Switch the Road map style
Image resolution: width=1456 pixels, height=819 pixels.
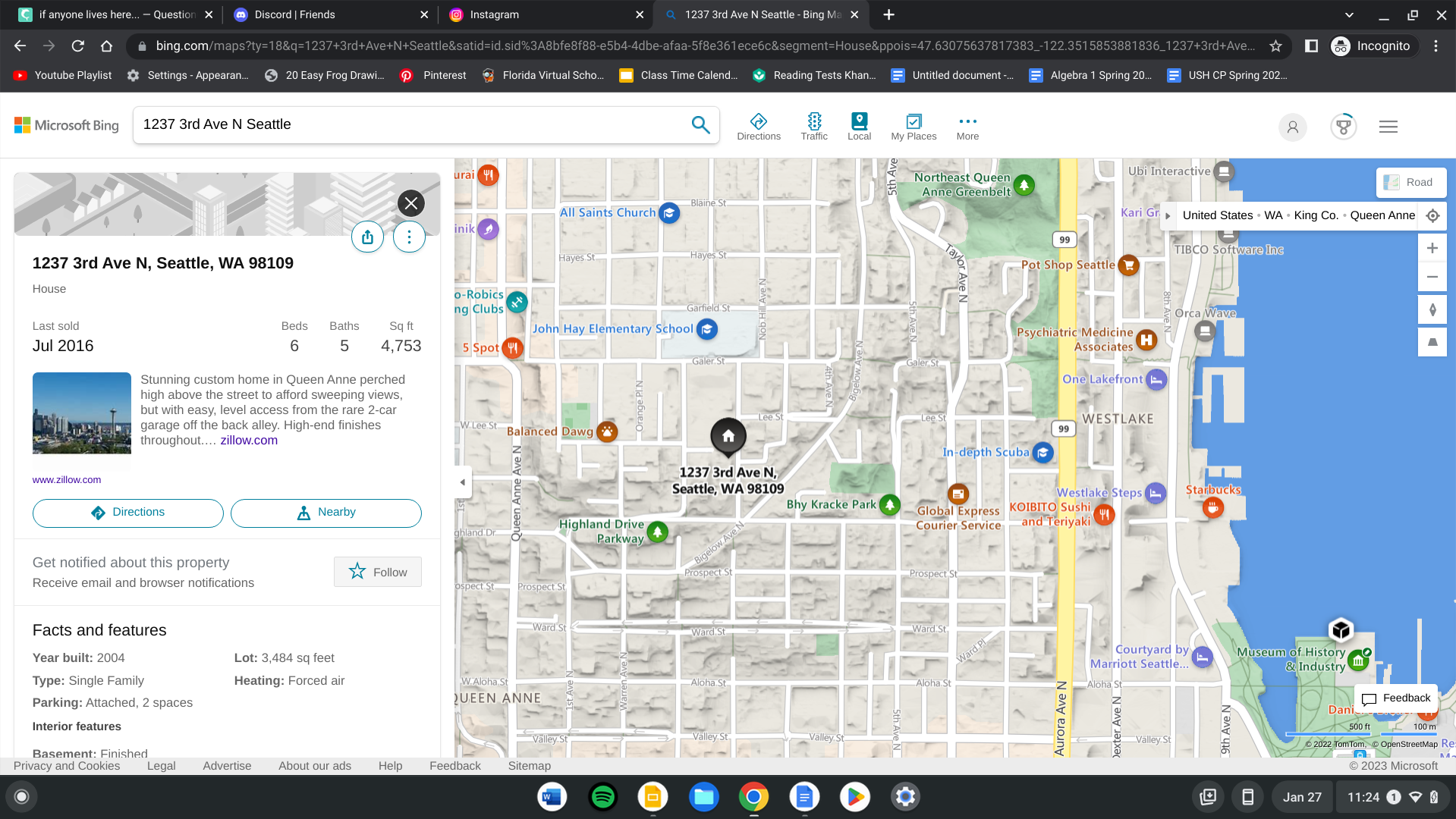tap(1410, 182)
